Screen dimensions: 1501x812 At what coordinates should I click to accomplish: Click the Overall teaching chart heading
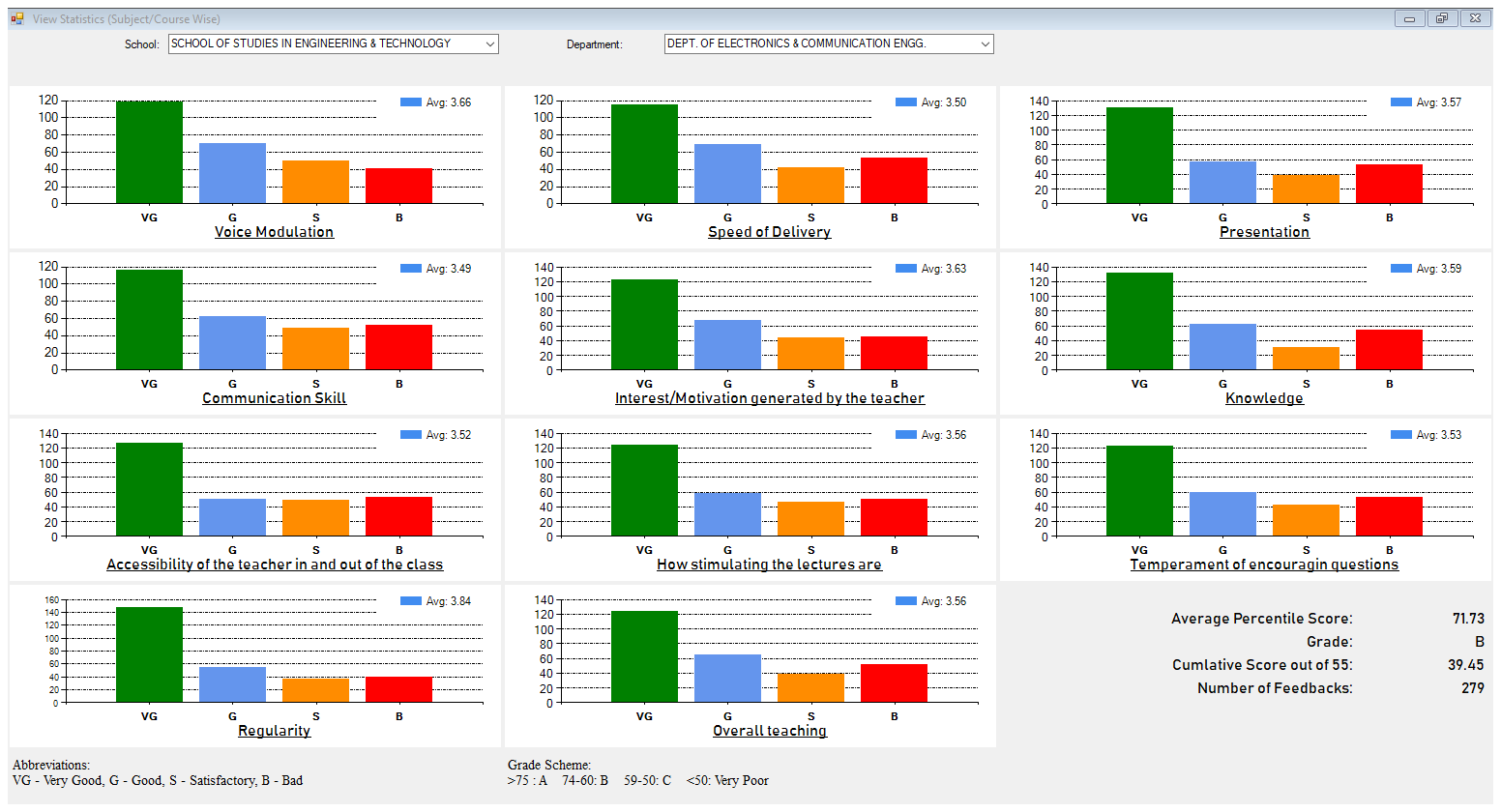[769, 731]
